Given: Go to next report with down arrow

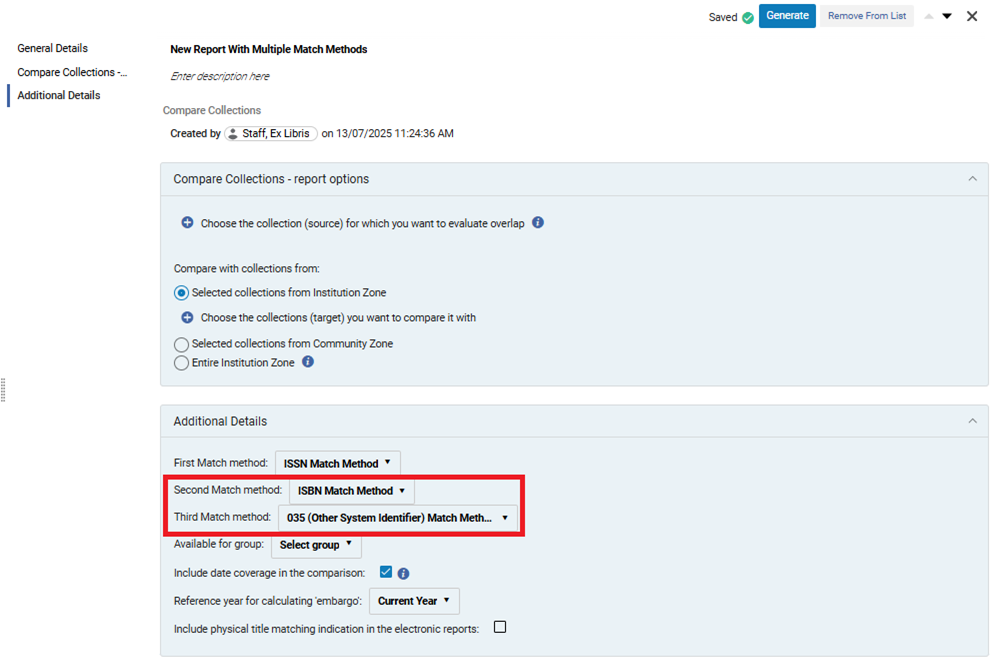Looking at the screenshot, I should pos(947,17).
